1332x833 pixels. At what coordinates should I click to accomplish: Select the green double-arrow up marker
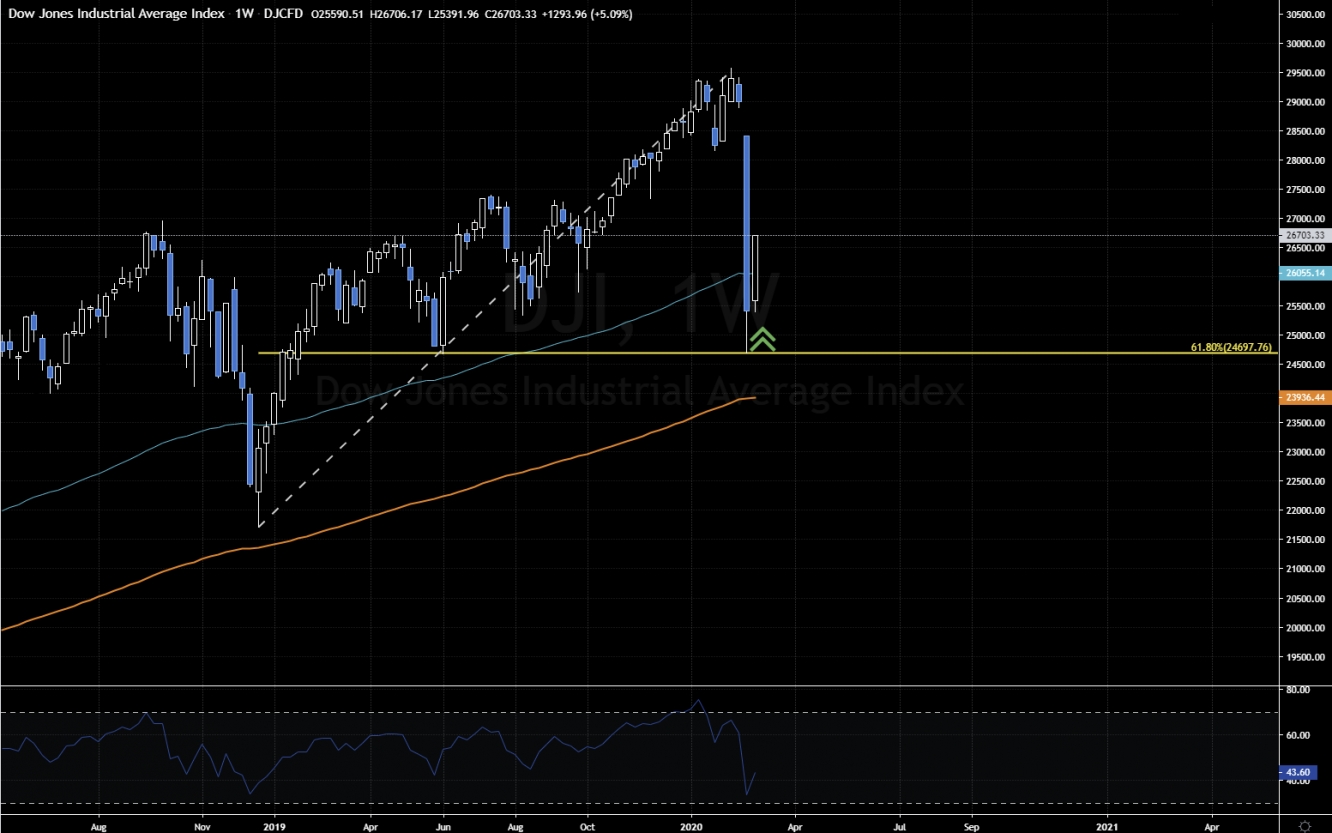click(x=763, y=339)
